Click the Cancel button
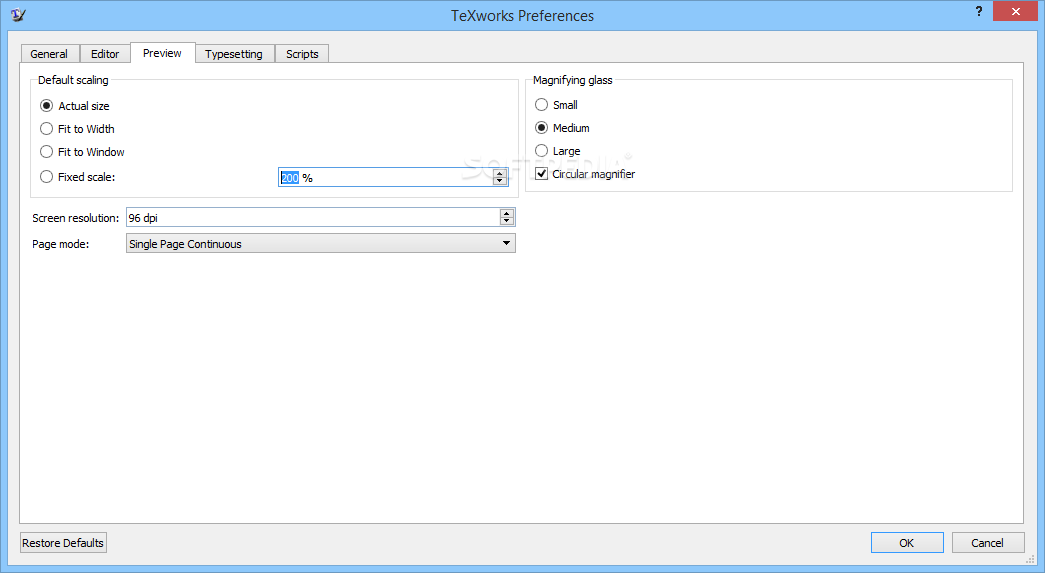Screen dimensions: 1045x573 point(988,543)
